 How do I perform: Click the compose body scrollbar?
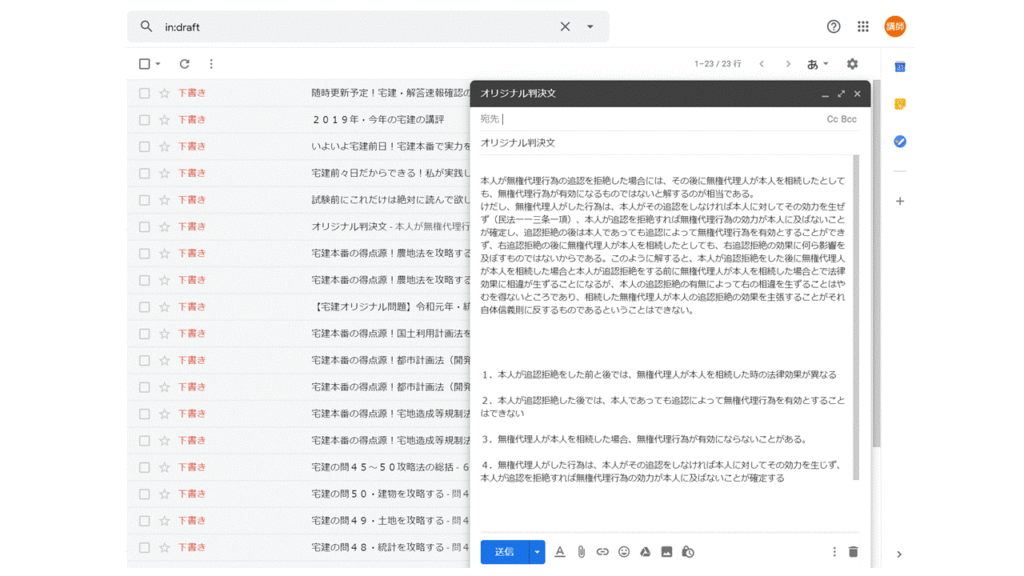click(856, 317)
